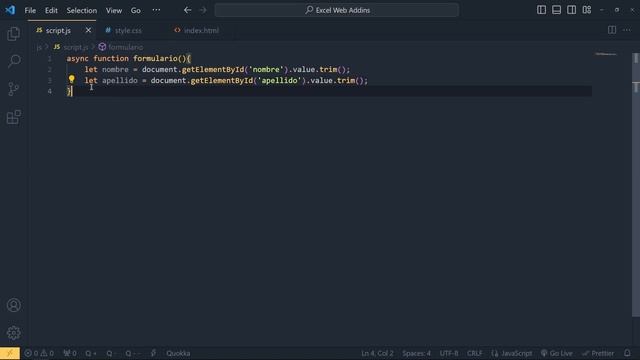Click the async keyword on line 1

tap(78, 59)
